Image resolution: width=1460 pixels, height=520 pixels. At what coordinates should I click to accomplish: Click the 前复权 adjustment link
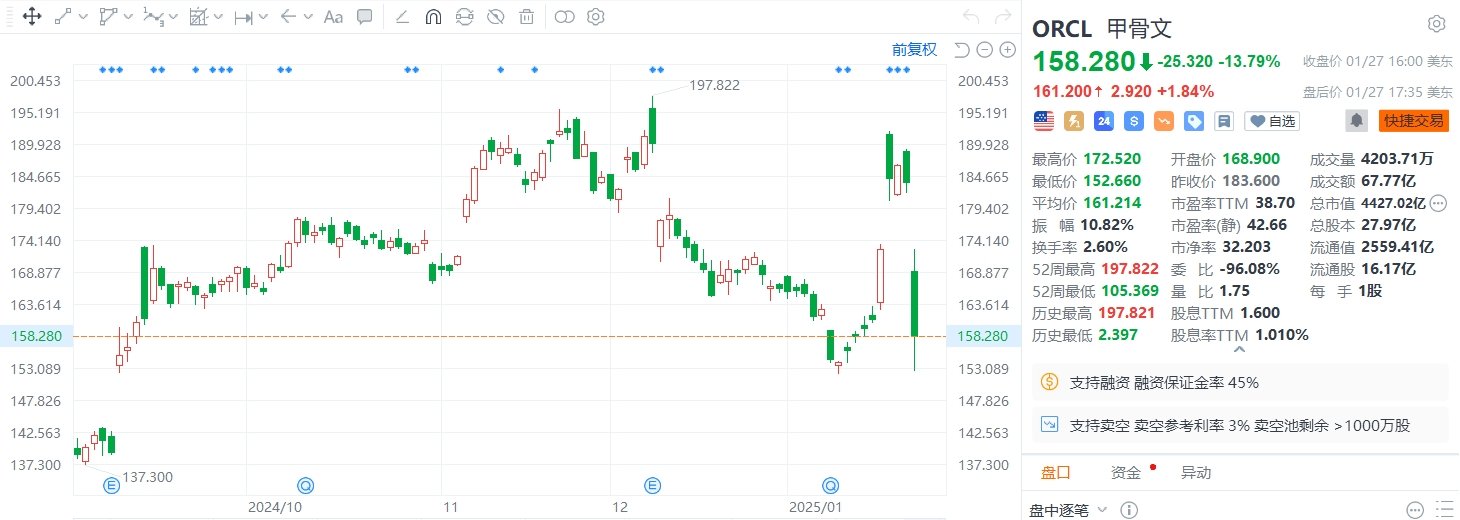(914, 50)
